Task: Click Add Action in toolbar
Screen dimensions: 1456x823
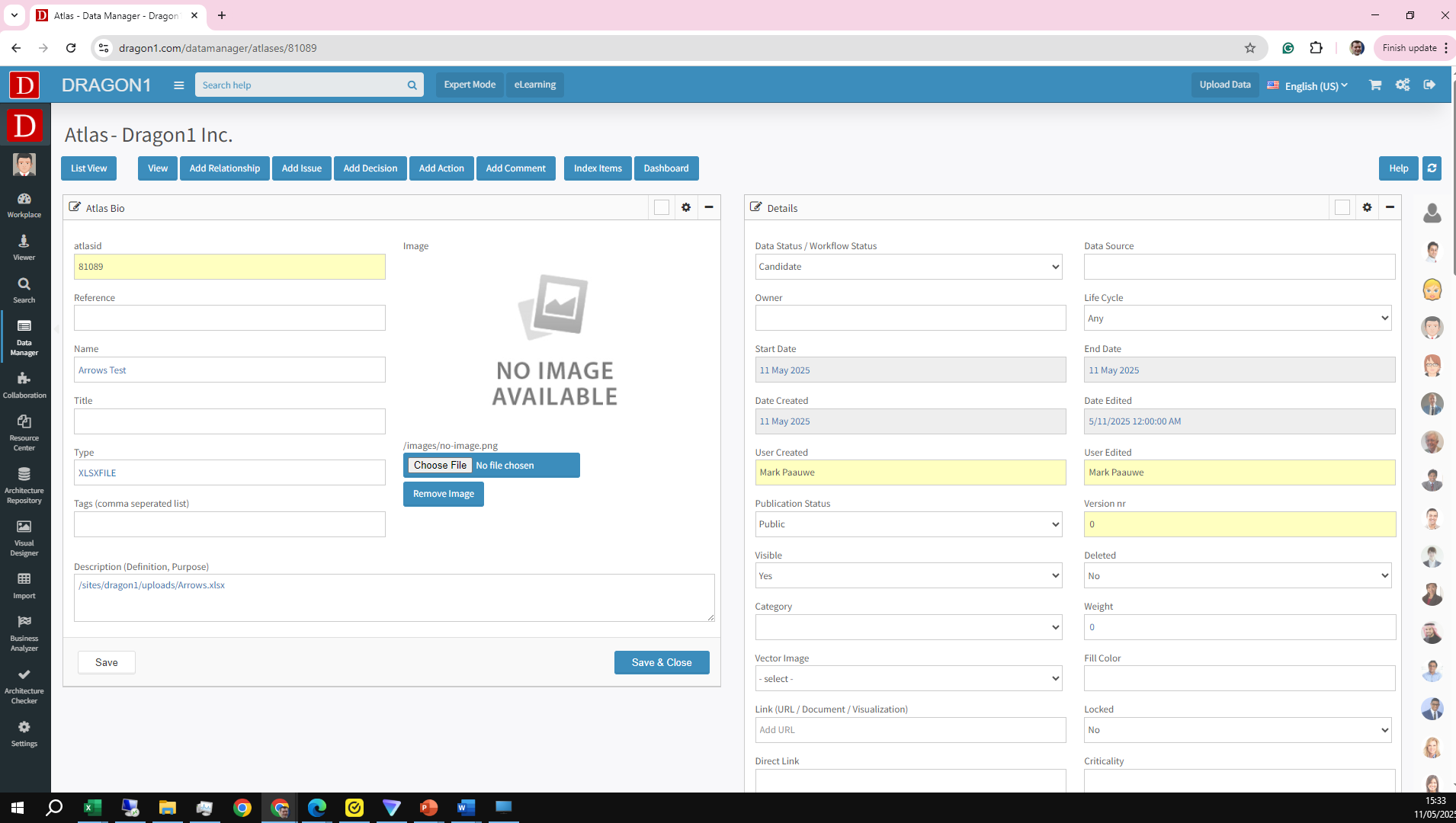Action: click(441, 168)
